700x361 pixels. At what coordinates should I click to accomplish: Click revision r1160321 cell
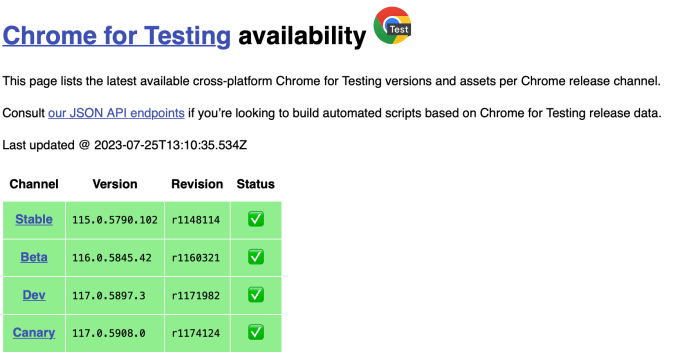tap(197, 258)
